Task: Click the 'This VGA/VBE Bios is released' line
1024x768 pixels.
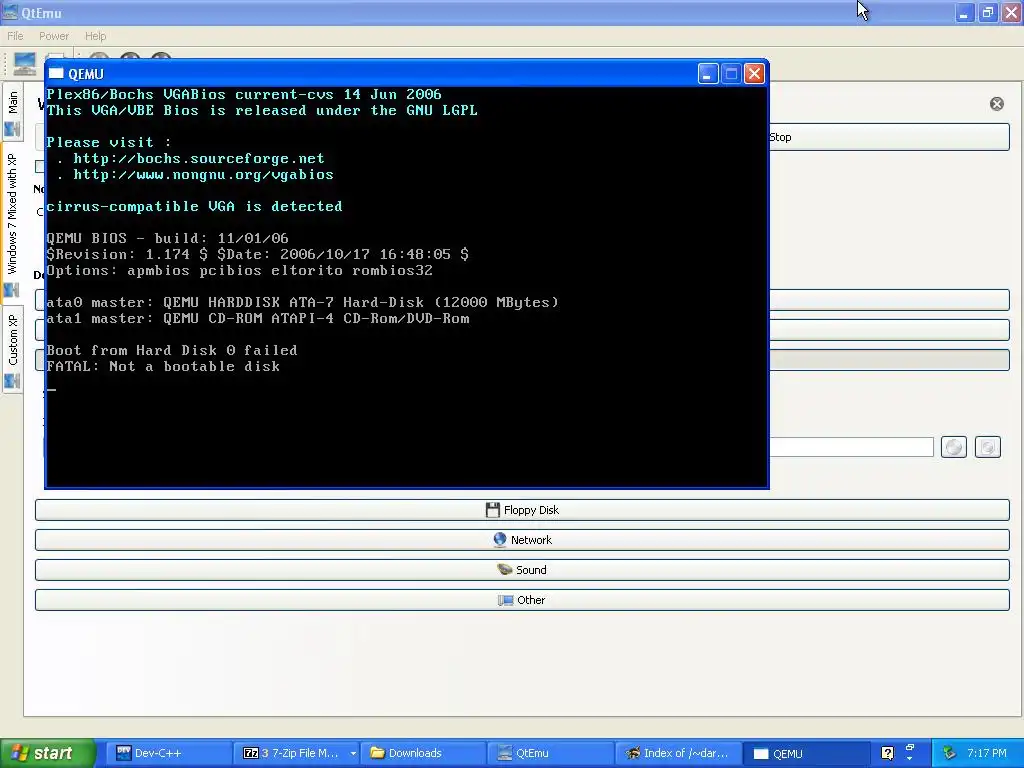Action: coord(262,110)
